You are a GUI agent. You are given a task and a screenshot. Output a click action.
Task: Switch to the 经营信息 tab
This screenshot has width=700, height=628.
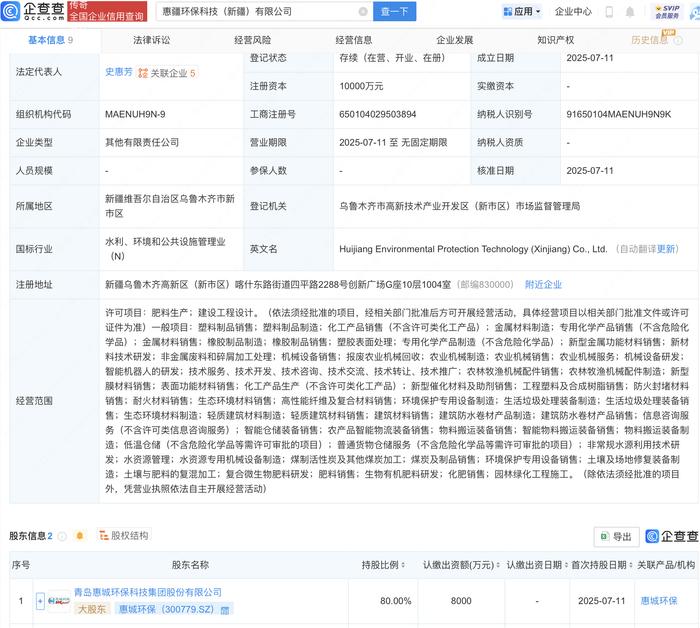[354, 40]
